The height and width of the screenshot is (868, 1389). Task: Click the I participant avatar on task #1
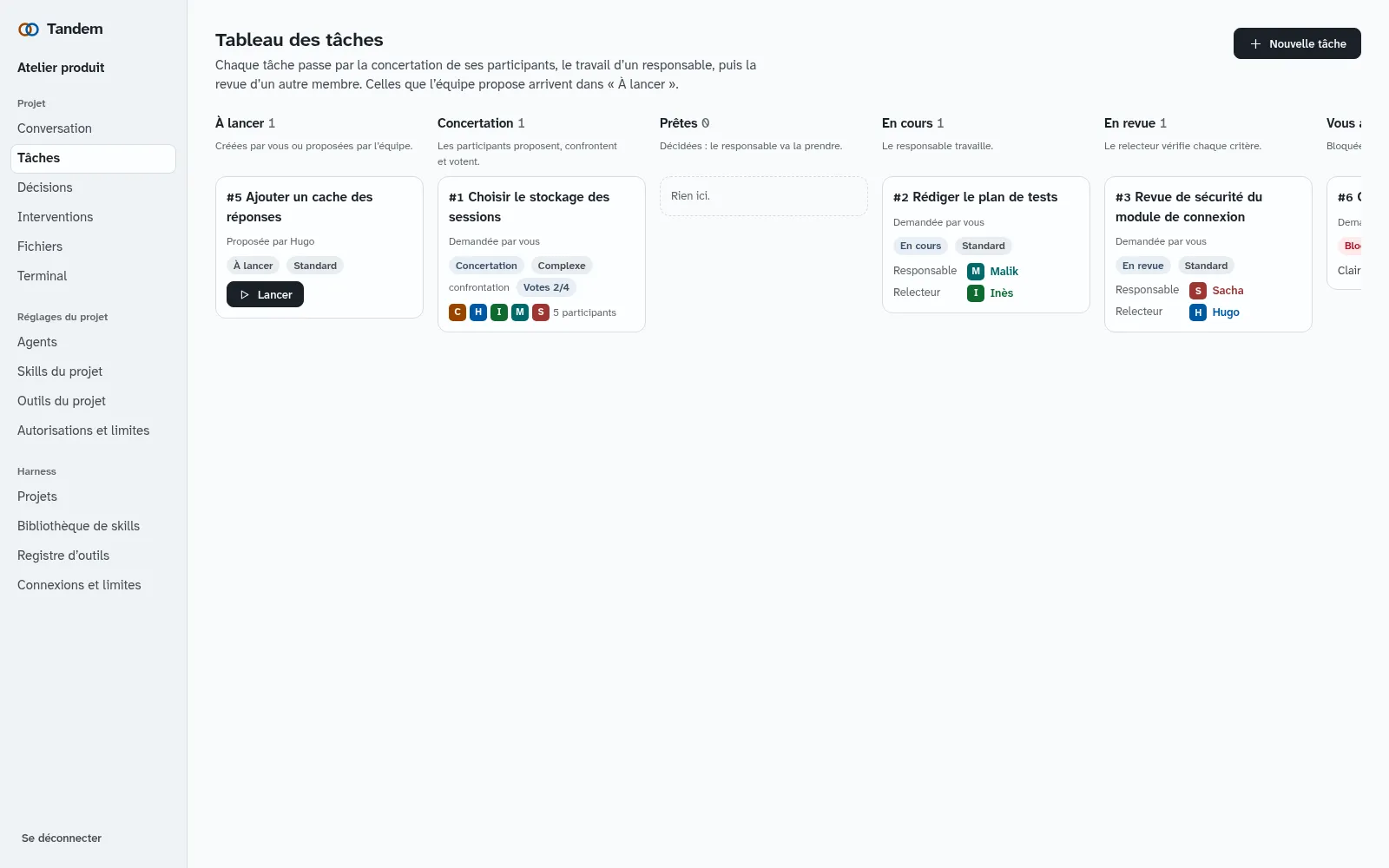[499, 312]
